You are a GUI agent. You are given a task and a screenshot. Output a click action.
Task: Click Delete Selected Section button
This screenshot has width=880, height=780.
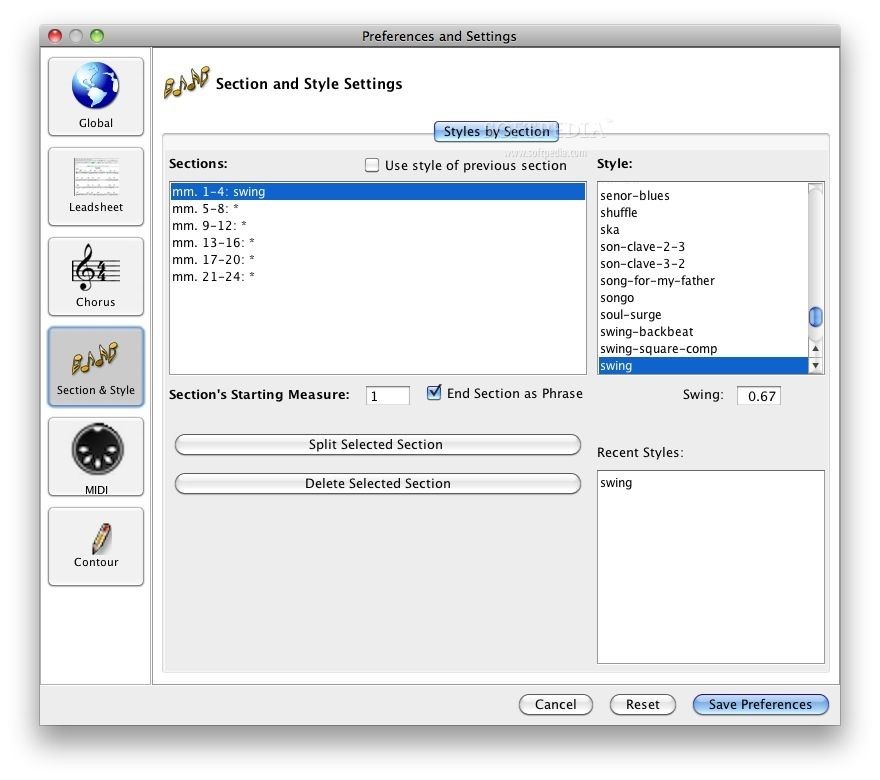point(377,484)
